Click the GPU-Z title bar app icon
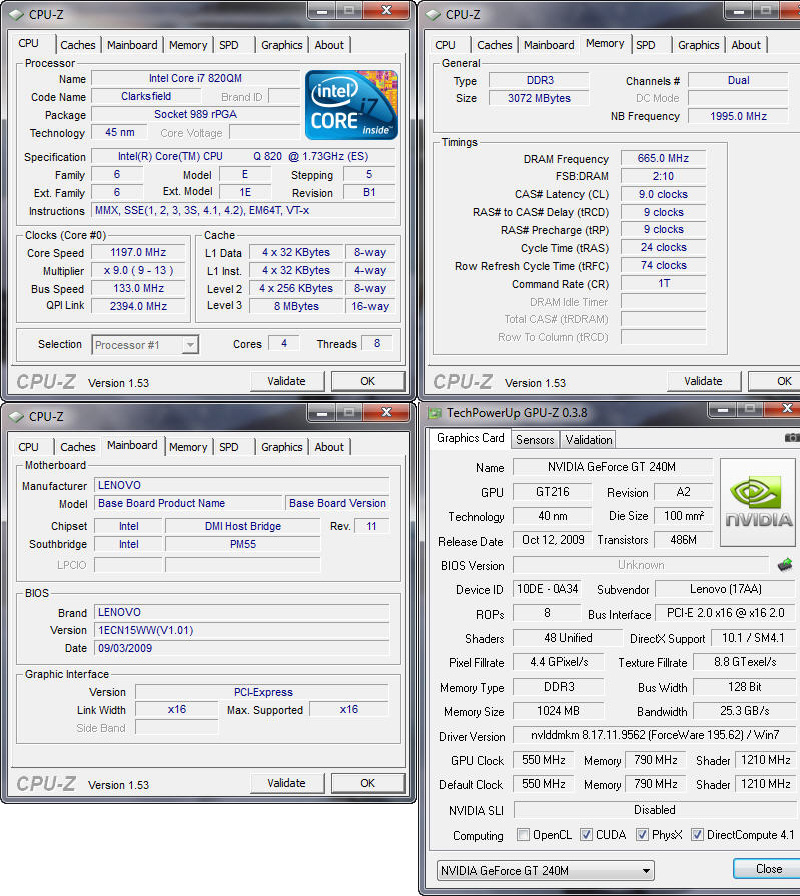Image resolution: width=800 pixels, height=896 pixels. (435, 413)
